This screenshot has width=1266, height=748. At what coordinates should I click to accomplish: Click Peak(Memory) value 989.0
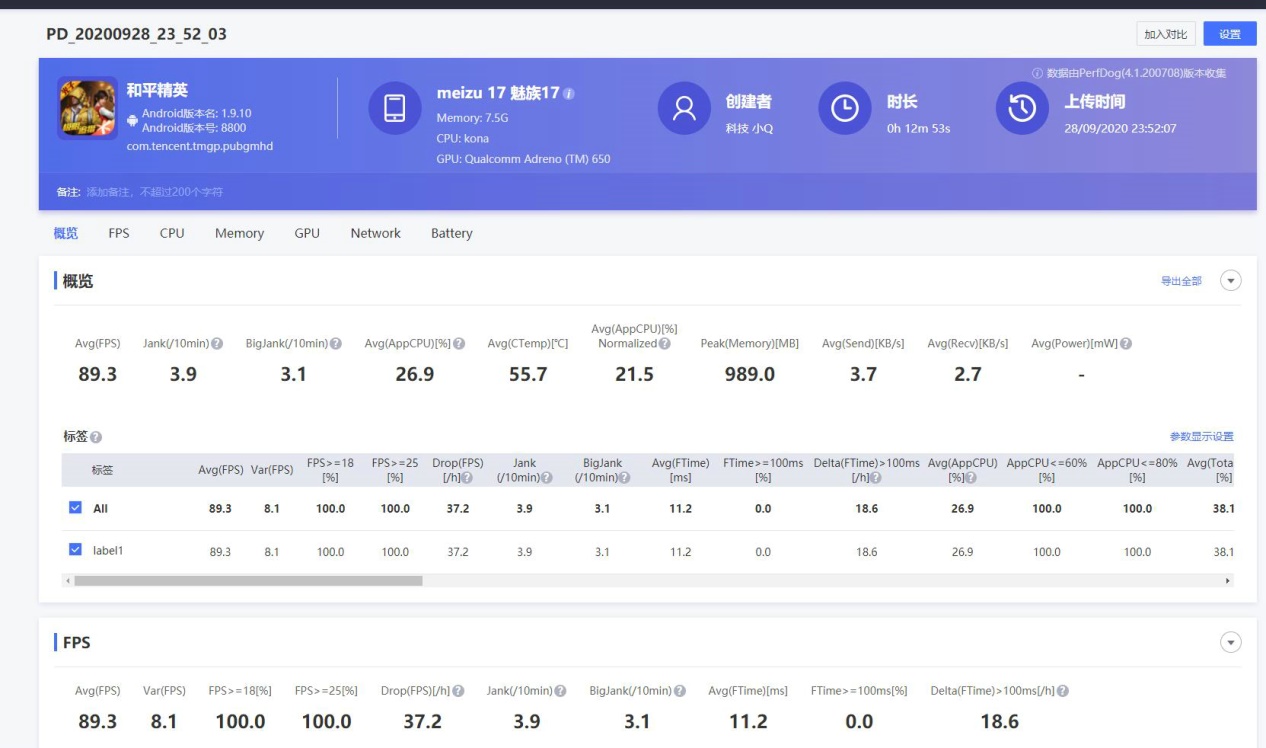point(749,375)
